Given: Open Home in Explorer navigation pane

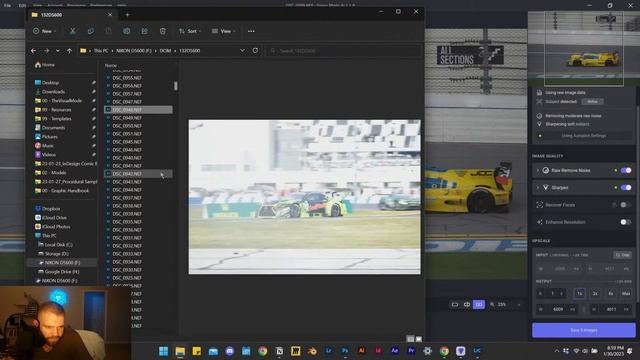Looking at the screenshot, I should [45, 65].
